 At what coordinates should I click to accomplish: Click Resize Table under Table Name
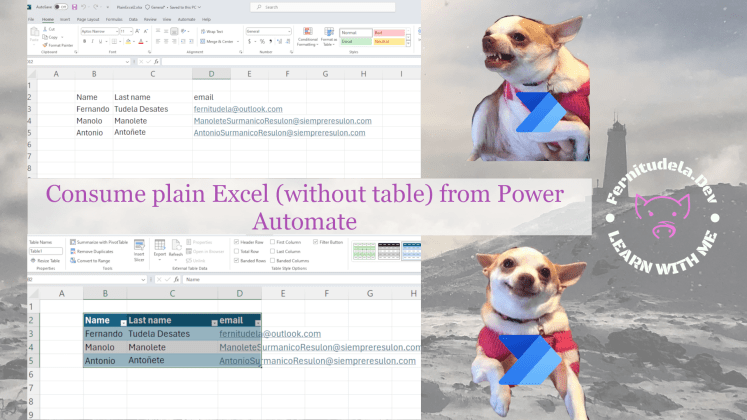[x=46, y=261]
